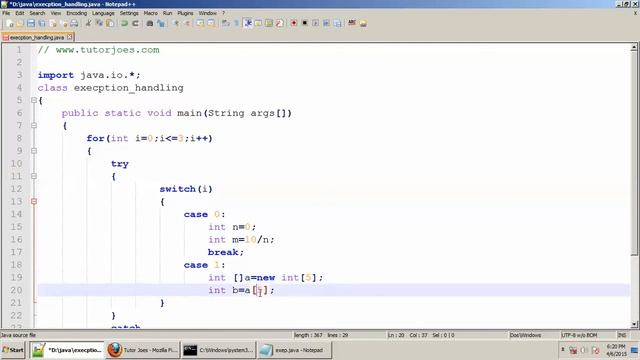Click the macro Playback icon

pyautogui.click(x=316, y=23)
